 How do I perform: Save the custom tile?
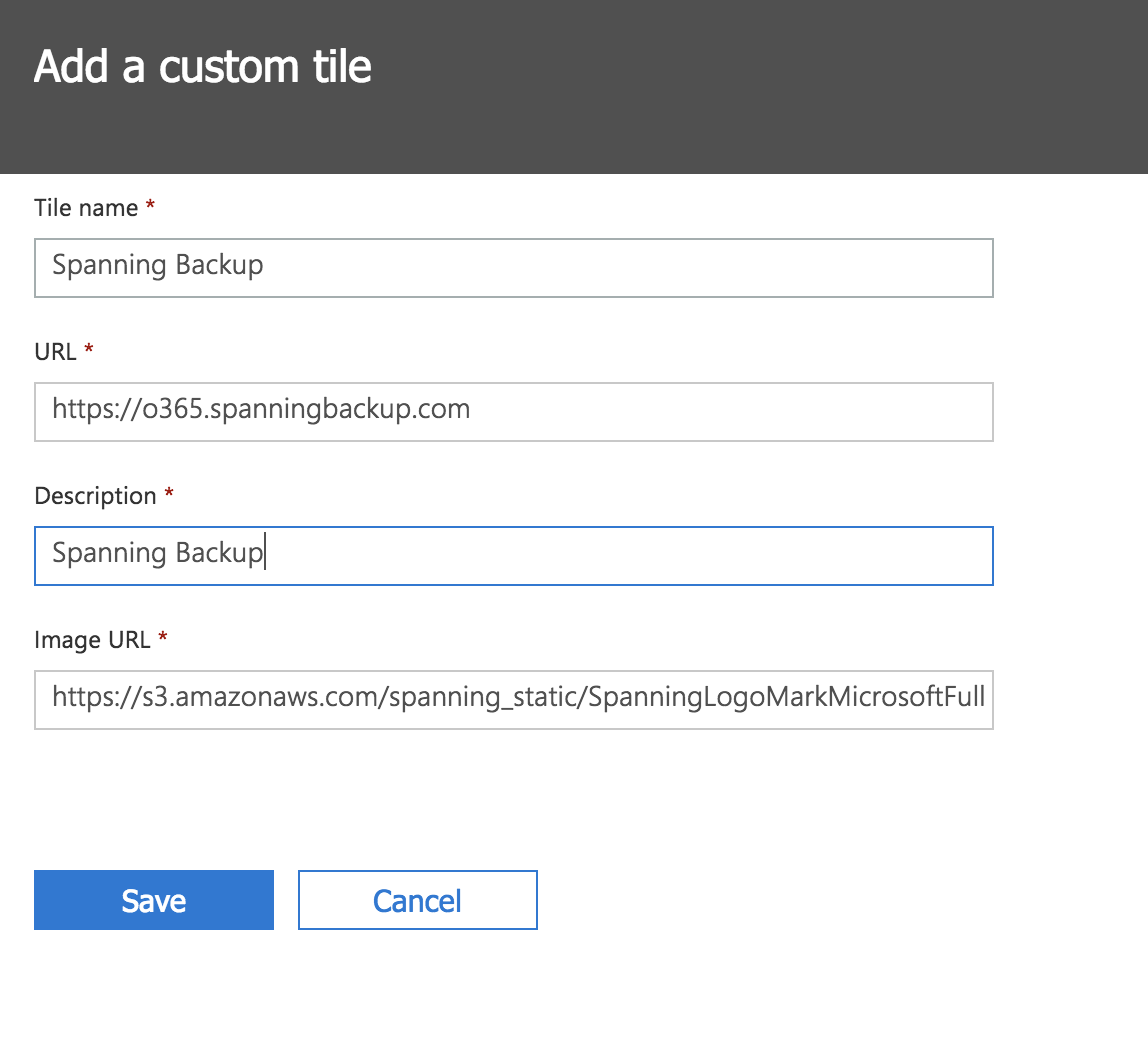[x=154, y=900]
